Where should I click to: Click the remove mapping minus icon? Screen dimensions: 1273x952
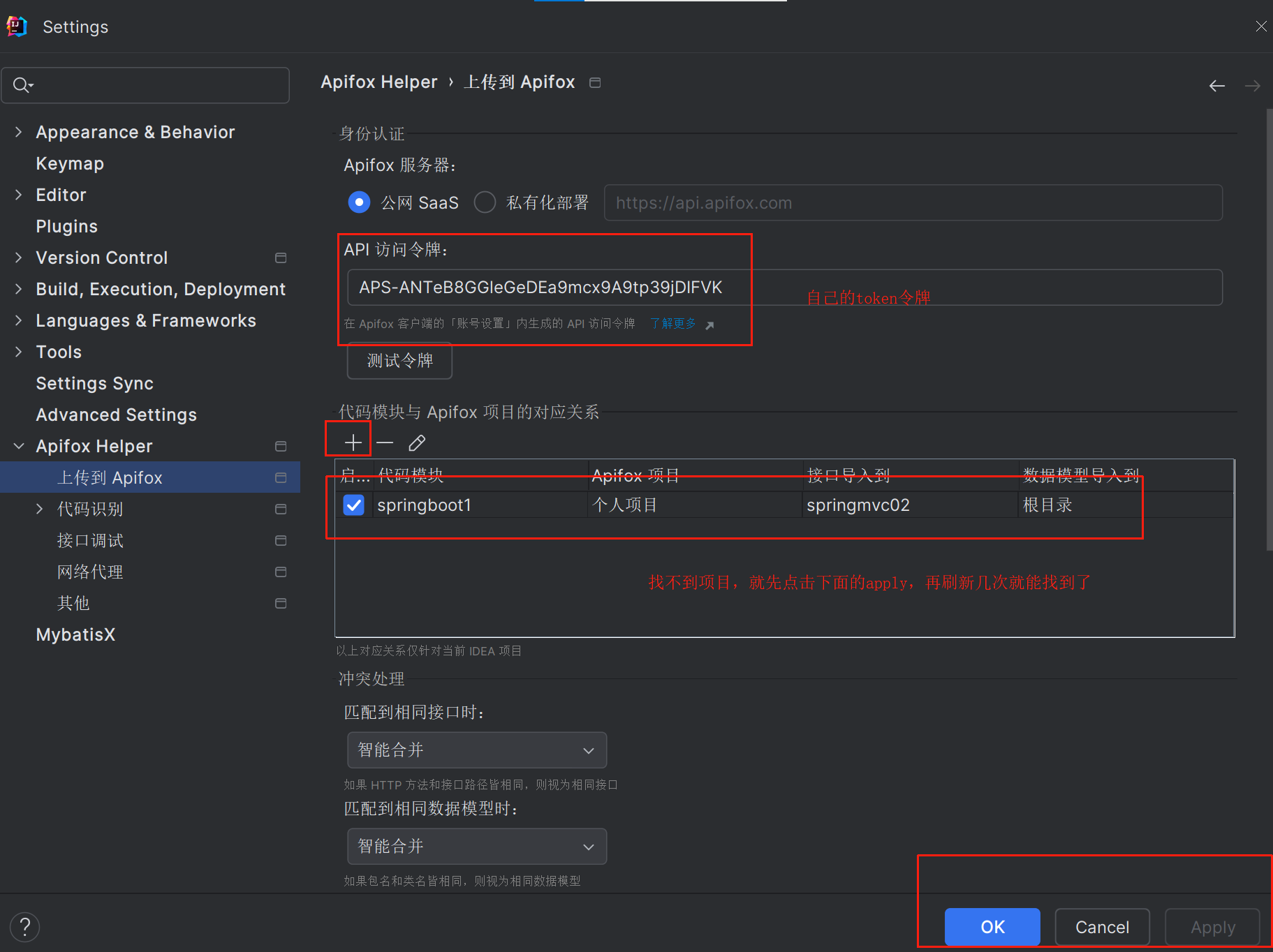pos(385,442)
